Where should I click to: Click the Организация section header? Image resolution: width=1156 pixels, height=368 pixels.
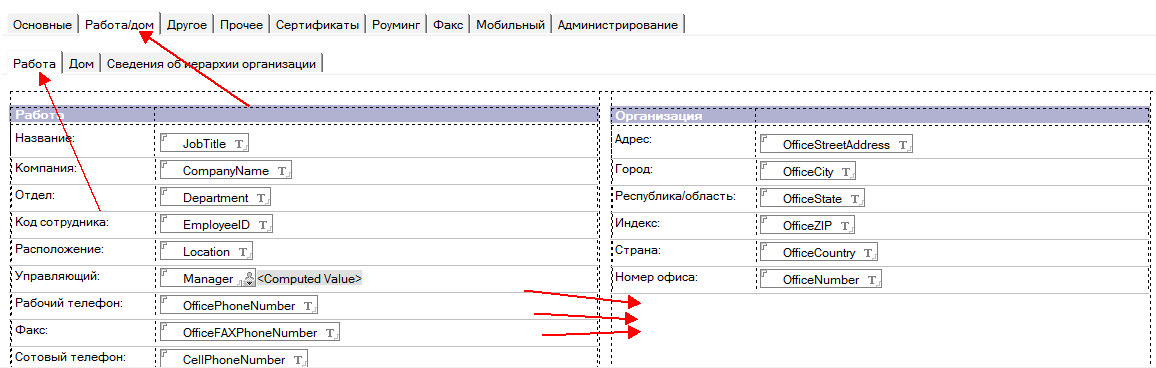tap(658, 116)
